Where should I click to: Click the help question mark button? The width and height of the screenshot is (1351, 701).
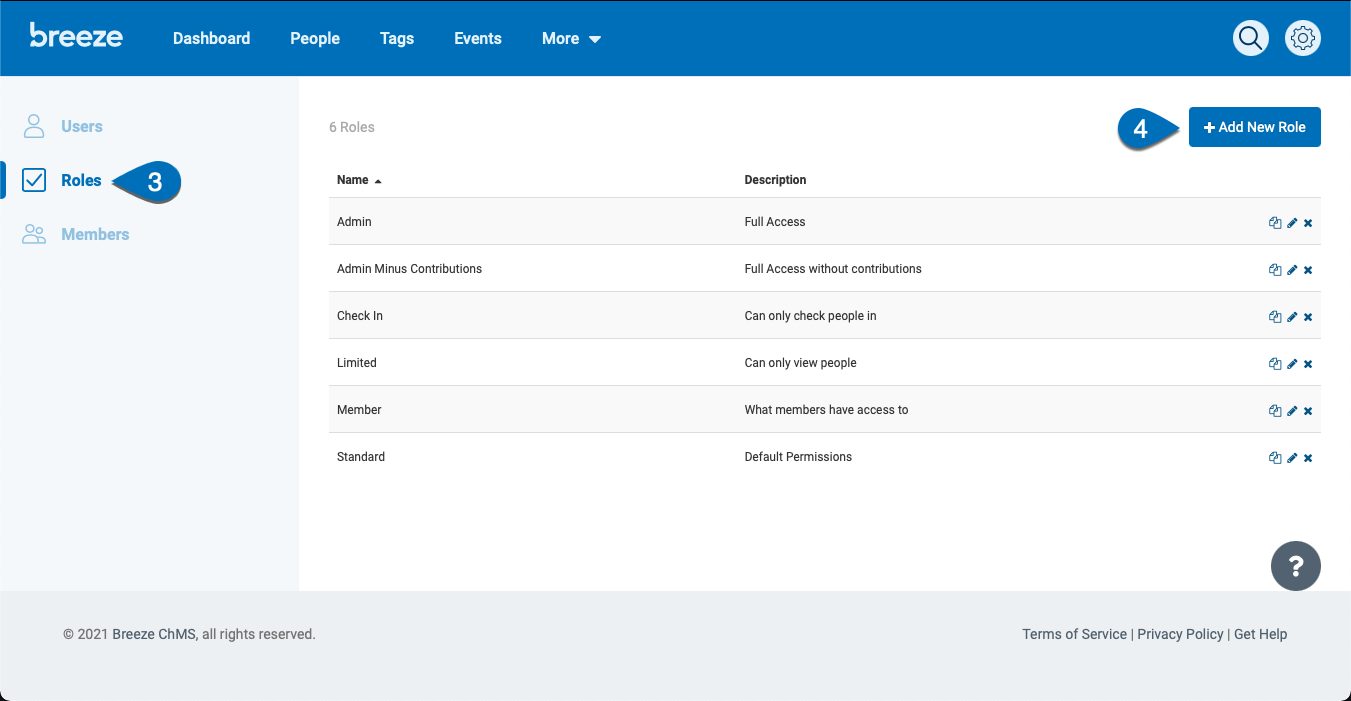tap(1296, 567)
